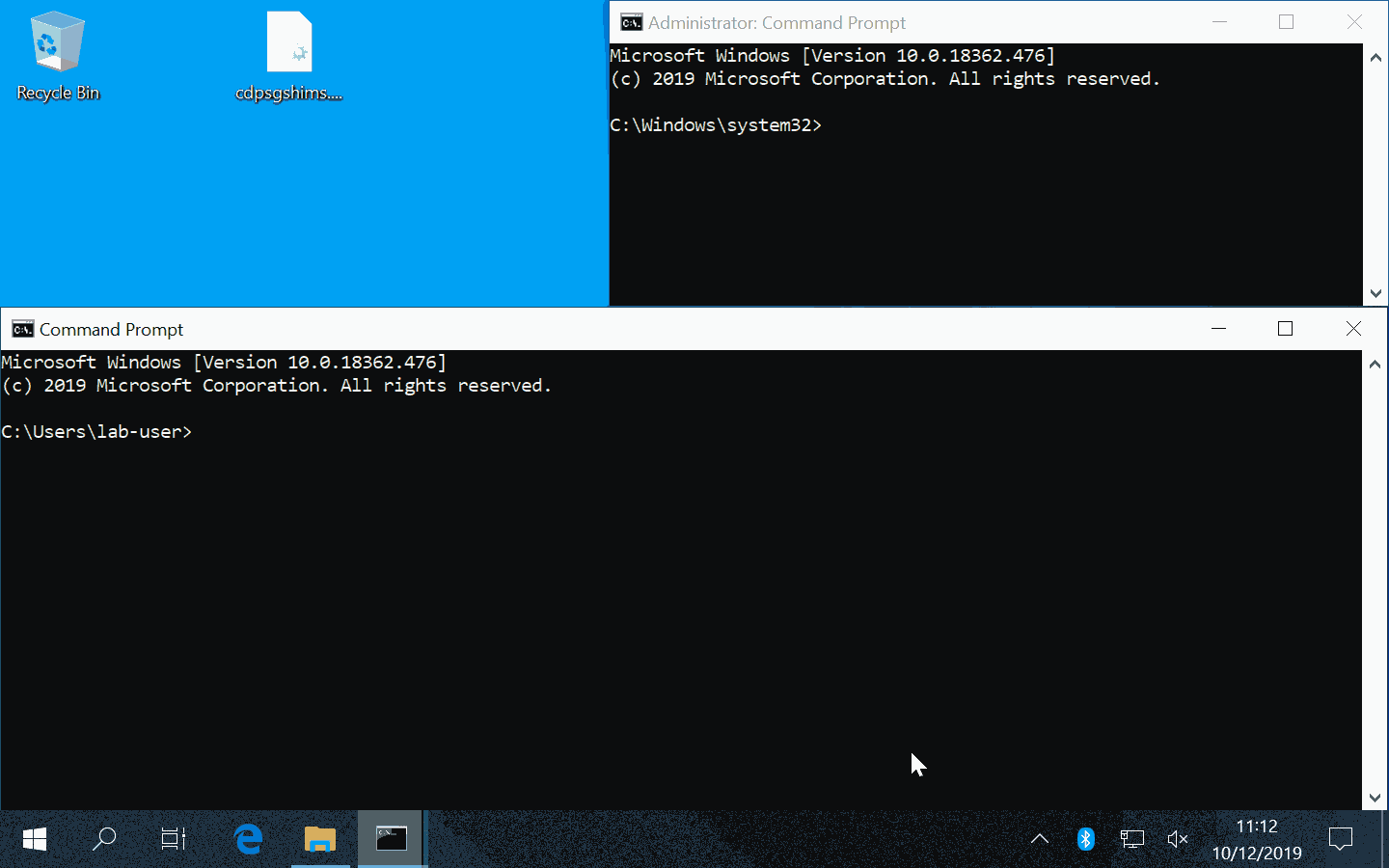Click Microsoft Windows version line in lower window
Image resolution: width=1389 pixels, height=868 pixels.
(224, 363)
